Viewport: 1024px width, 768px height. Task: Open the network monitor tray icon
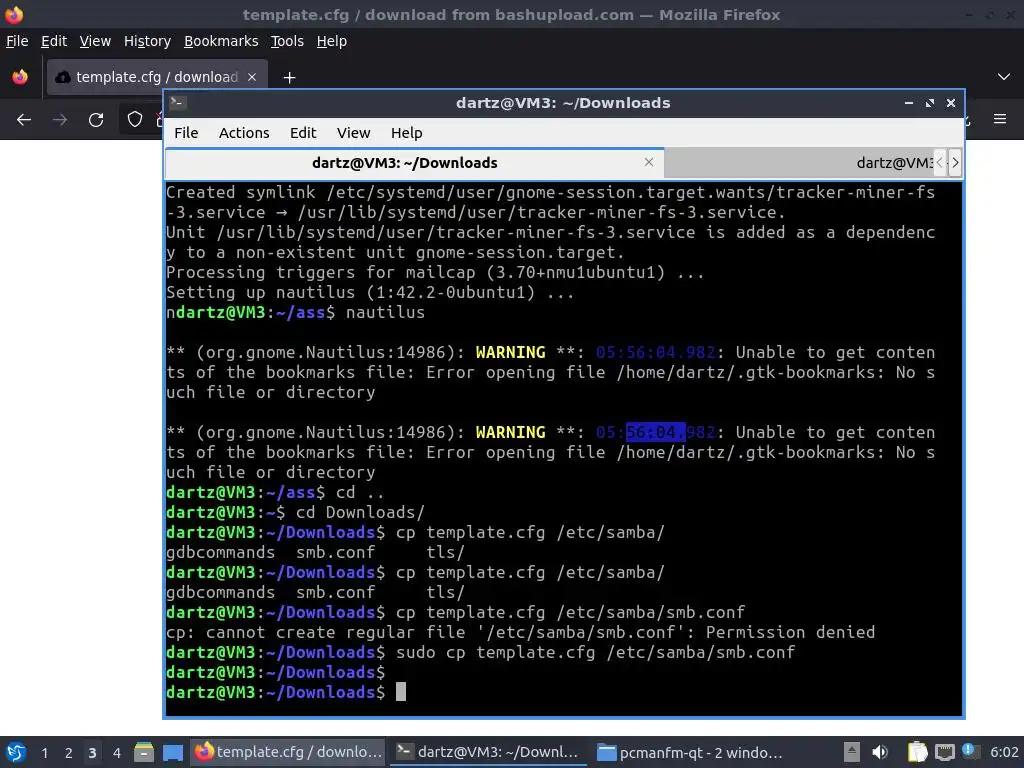pos(944,752)
